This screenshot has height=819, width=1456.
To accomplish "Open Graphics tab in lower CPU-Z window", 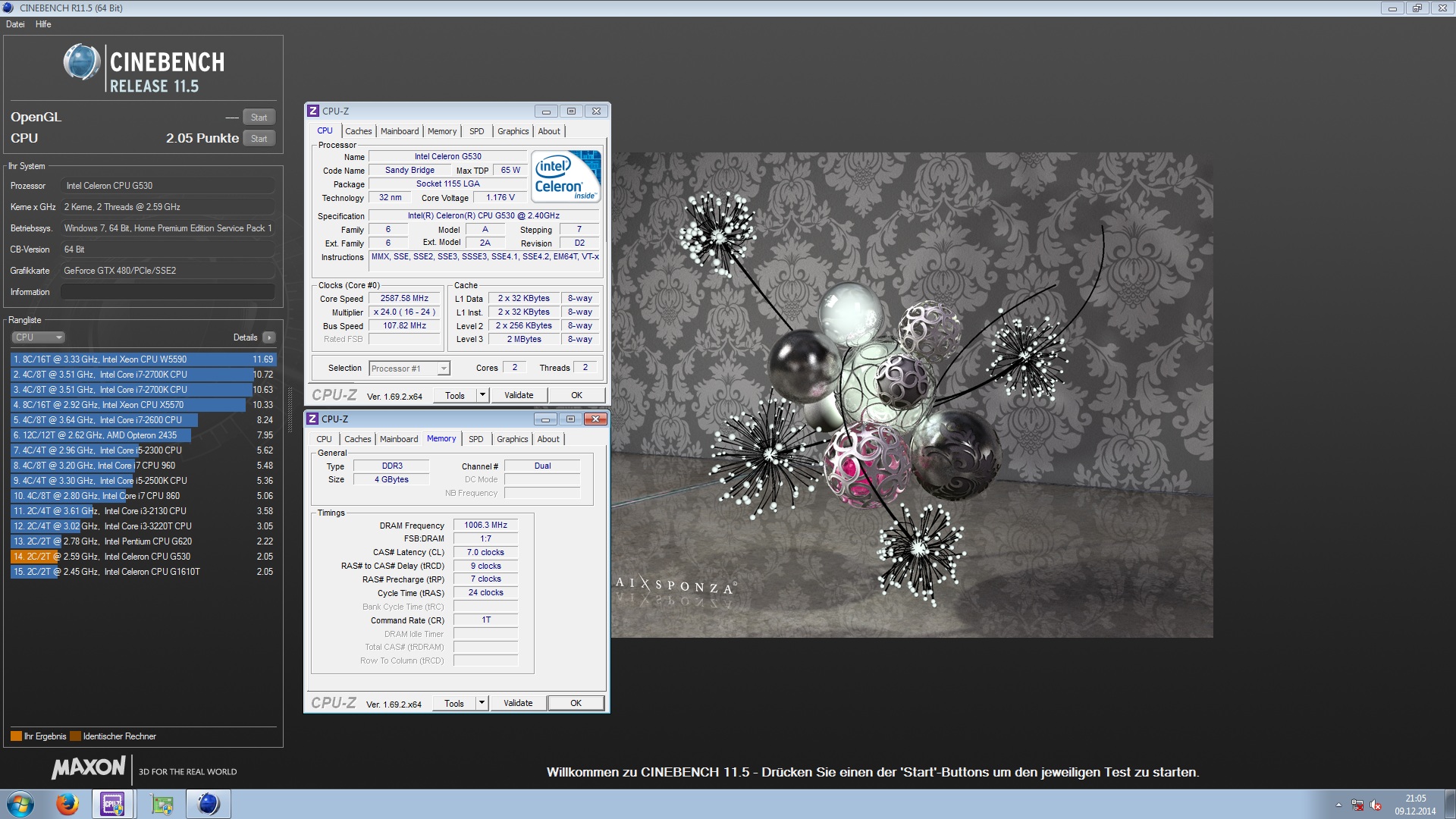I will coord(513,439).
